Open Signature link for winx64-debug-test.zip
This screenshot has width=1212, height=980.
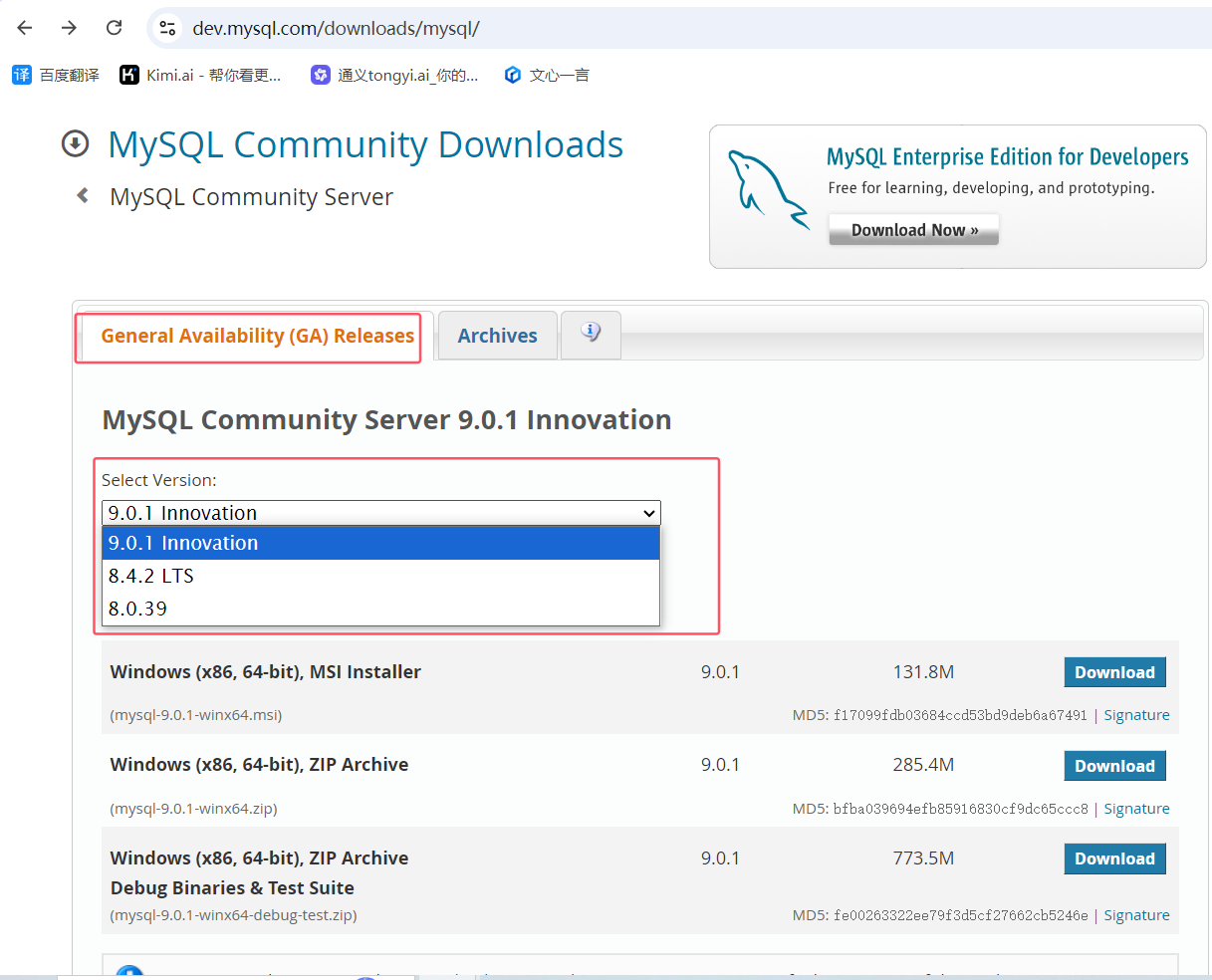pos(1136,915)
